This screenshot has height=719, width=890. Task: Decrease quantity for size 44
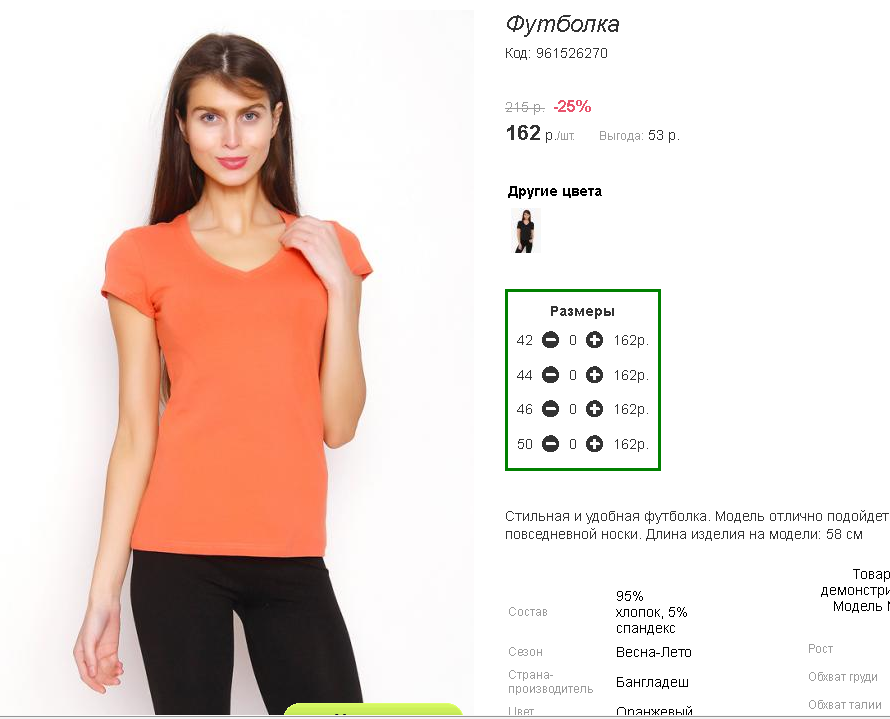[x=550, y=375]
